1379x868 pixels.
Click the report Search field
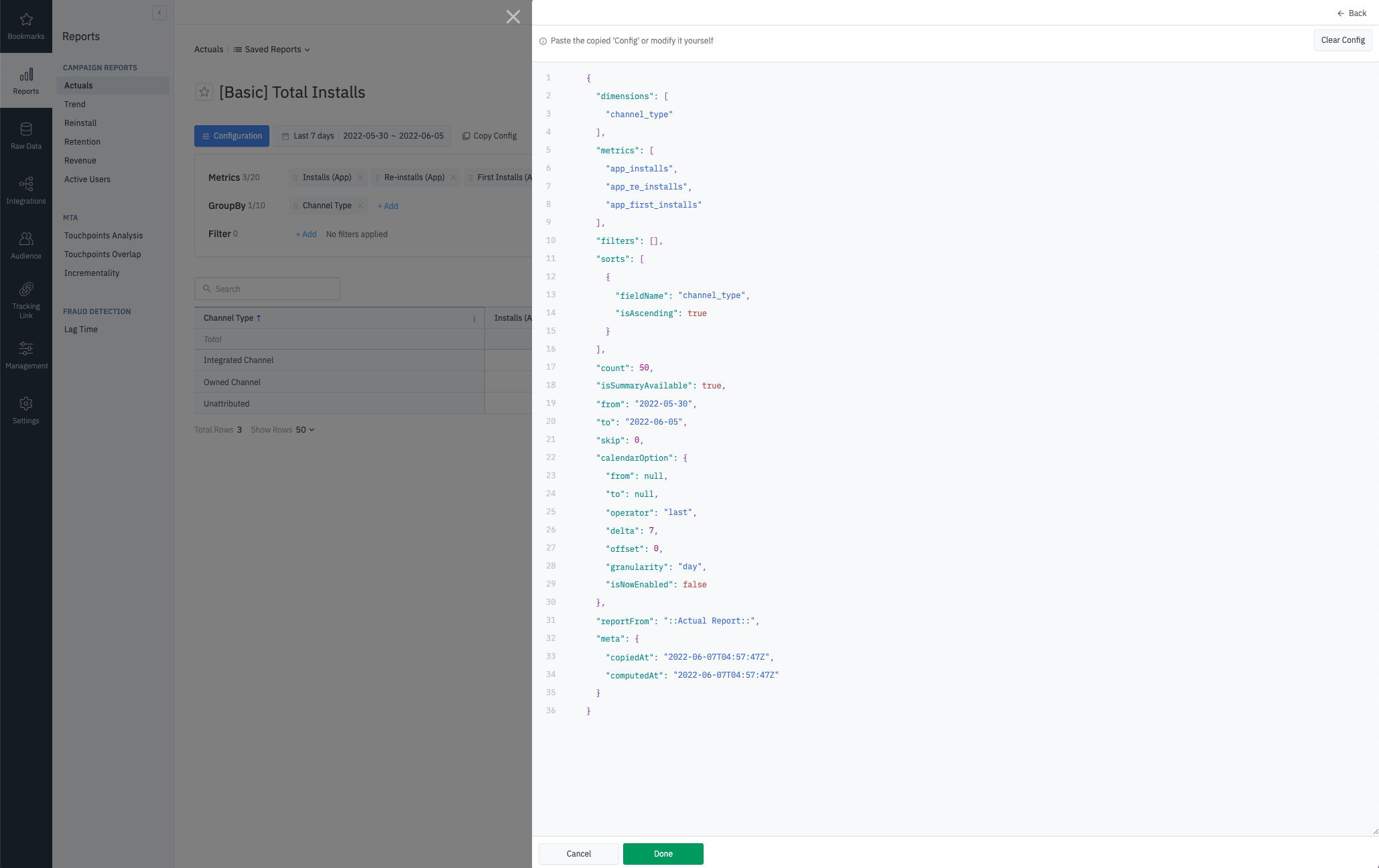coord(267,289)
